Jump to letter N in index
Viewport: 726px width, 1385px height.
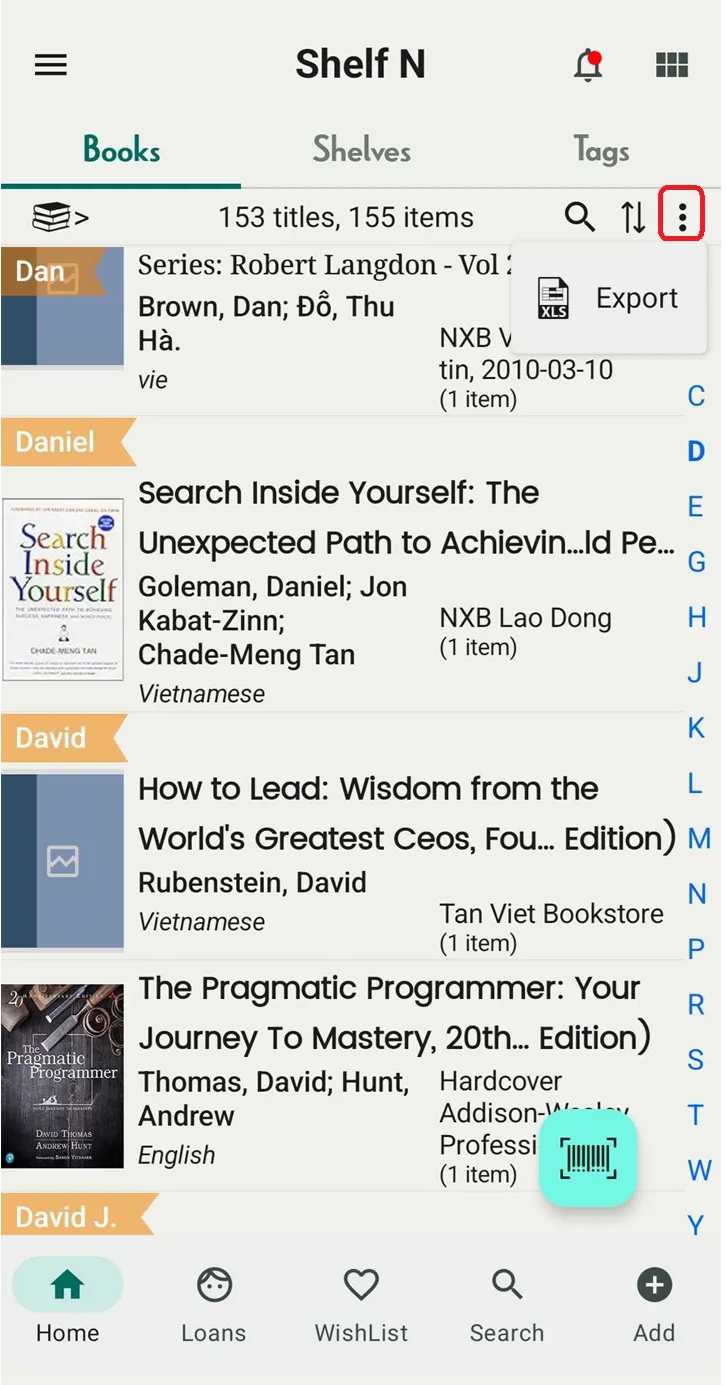pos(697,894)
